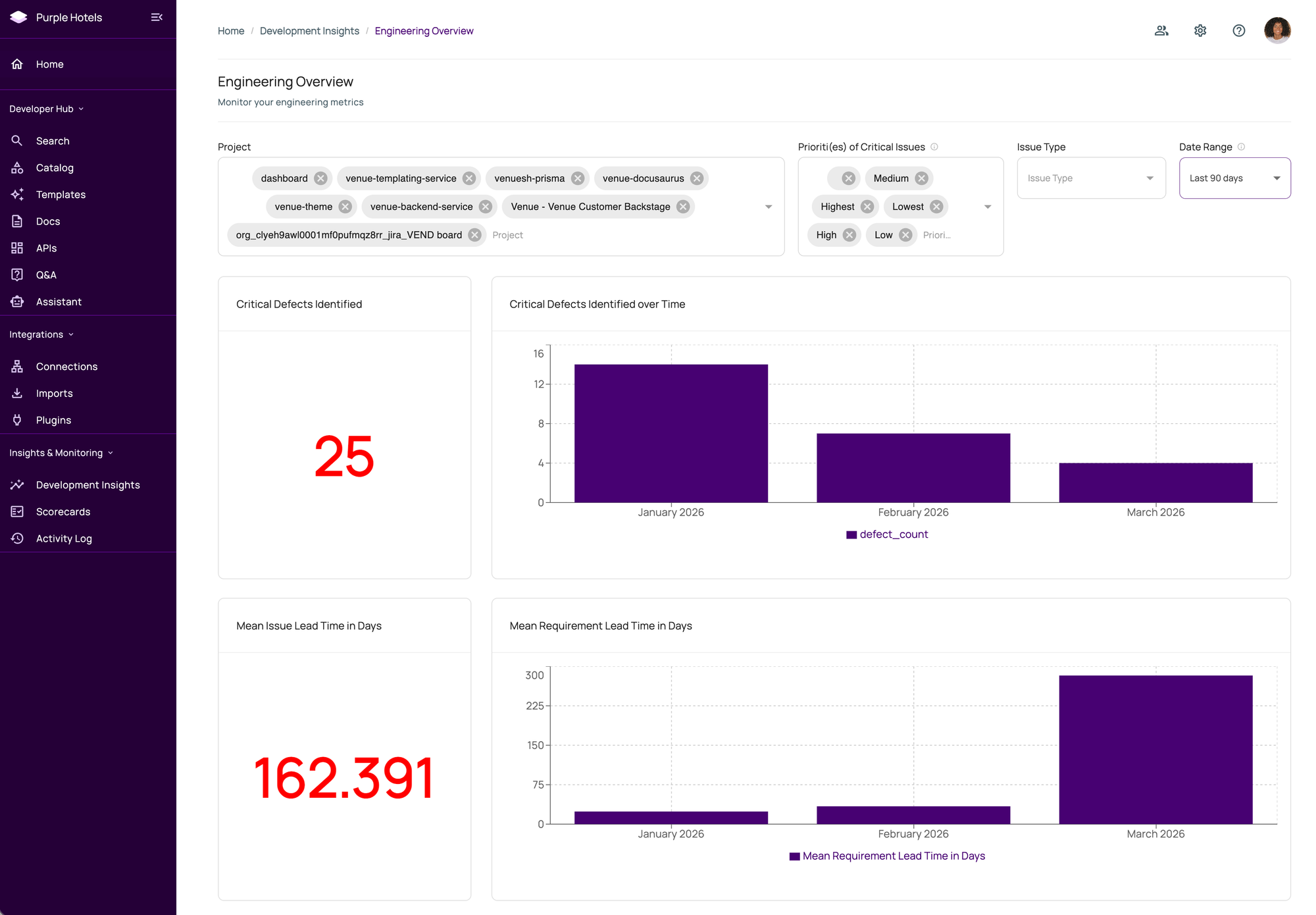Screen dimensions: 1316x915
Task: Expand the Project dropdown arrow
Action: pos(769,207)
